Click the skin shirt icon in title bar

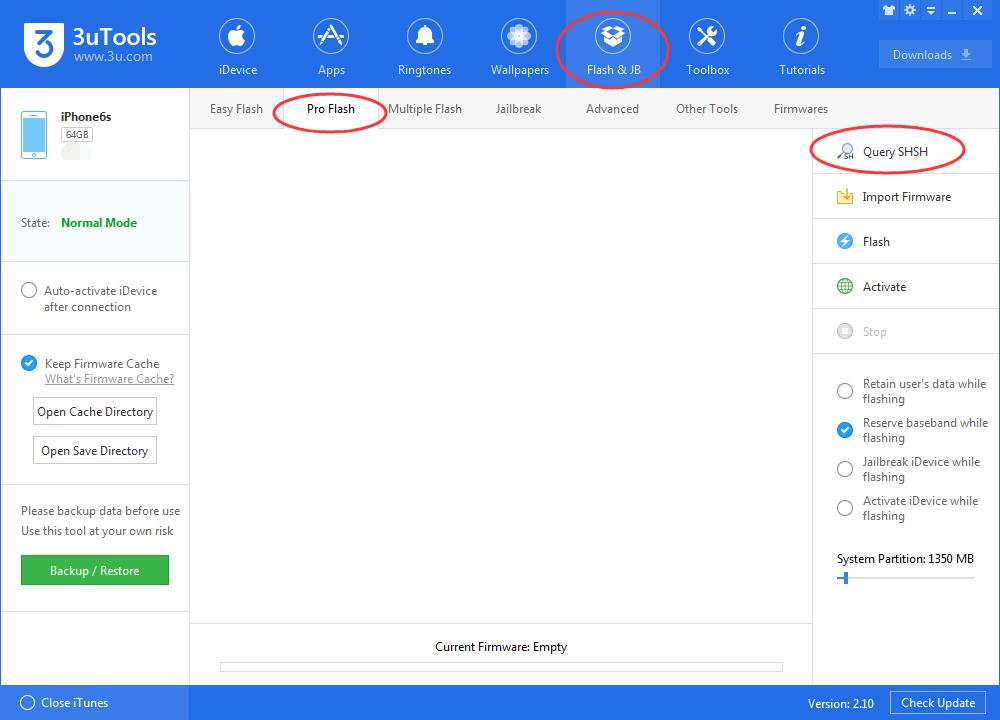click(x=888, y=10)
